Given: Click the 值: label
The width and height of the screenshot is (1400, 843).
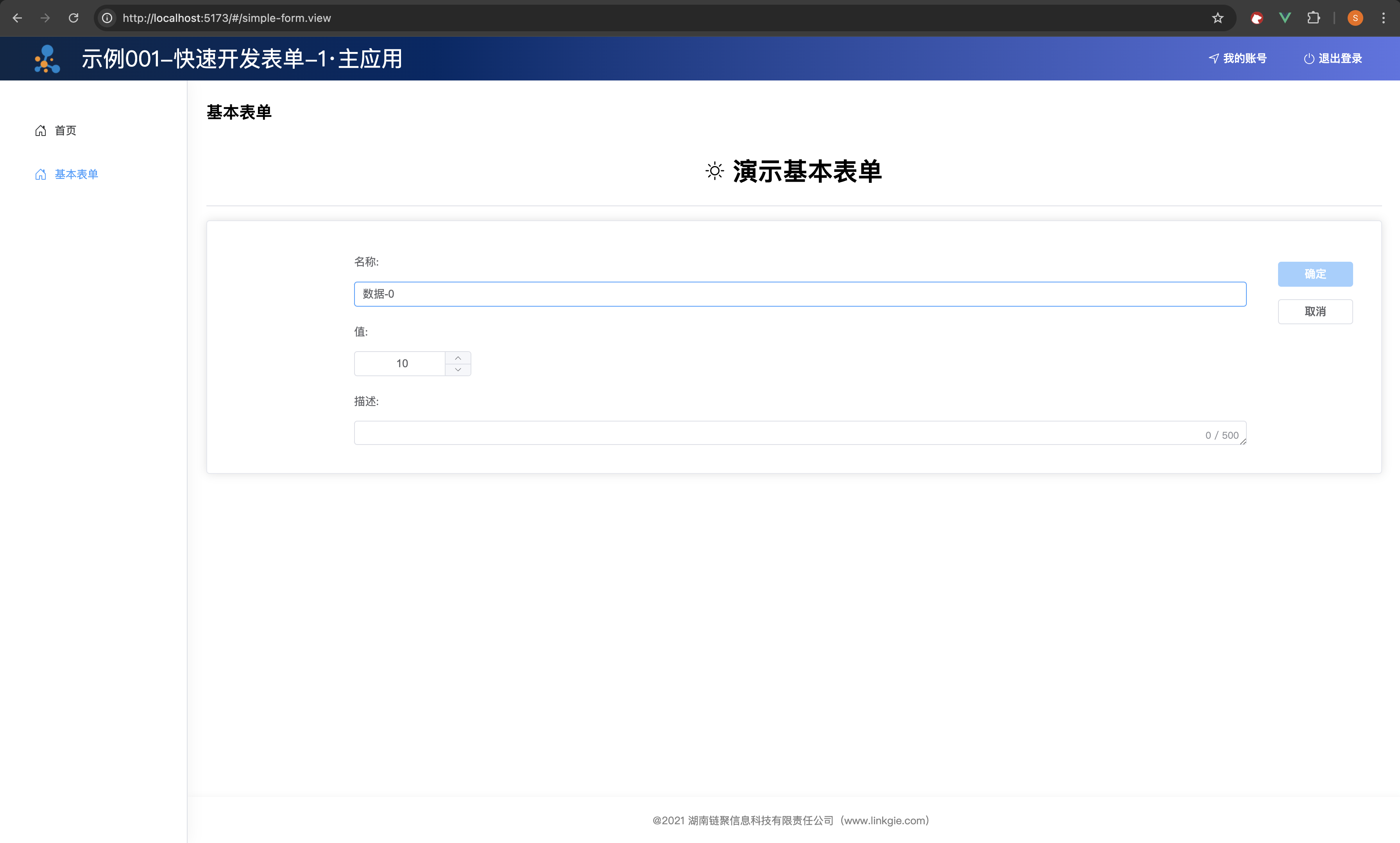Looking at the screenshot, I should 361,332.
